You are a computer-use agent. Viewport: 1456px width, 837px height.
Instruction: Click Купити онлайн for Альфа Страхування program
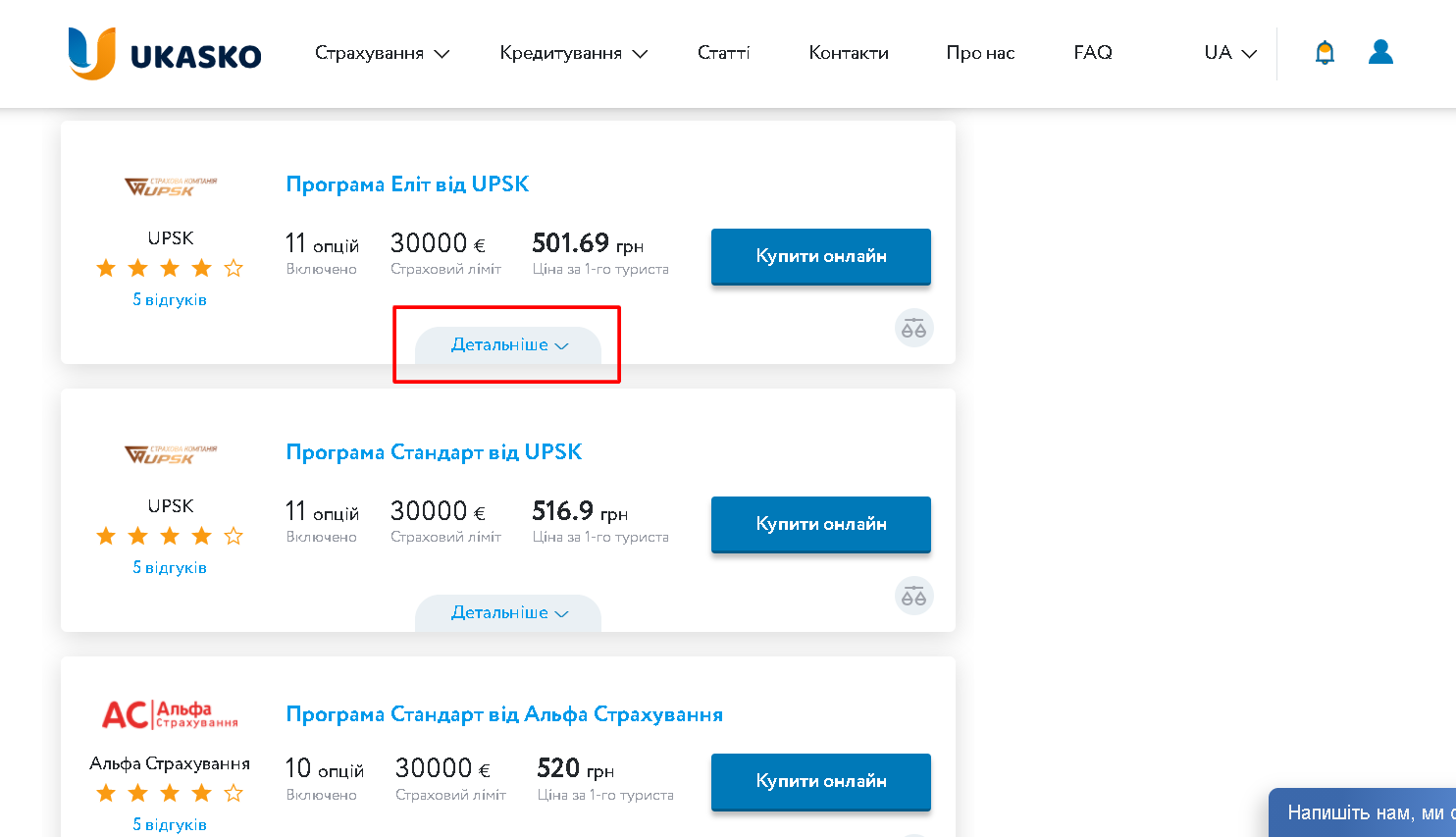click(821, 781)
